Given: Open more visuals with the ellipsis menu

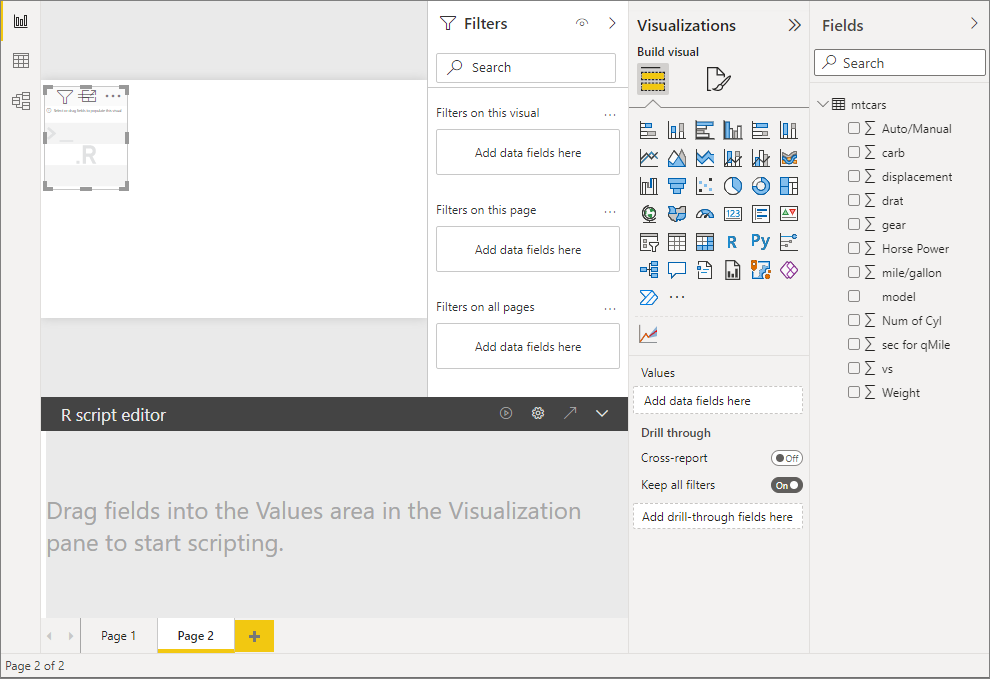Looking at the screenshot, I should 677,296.
